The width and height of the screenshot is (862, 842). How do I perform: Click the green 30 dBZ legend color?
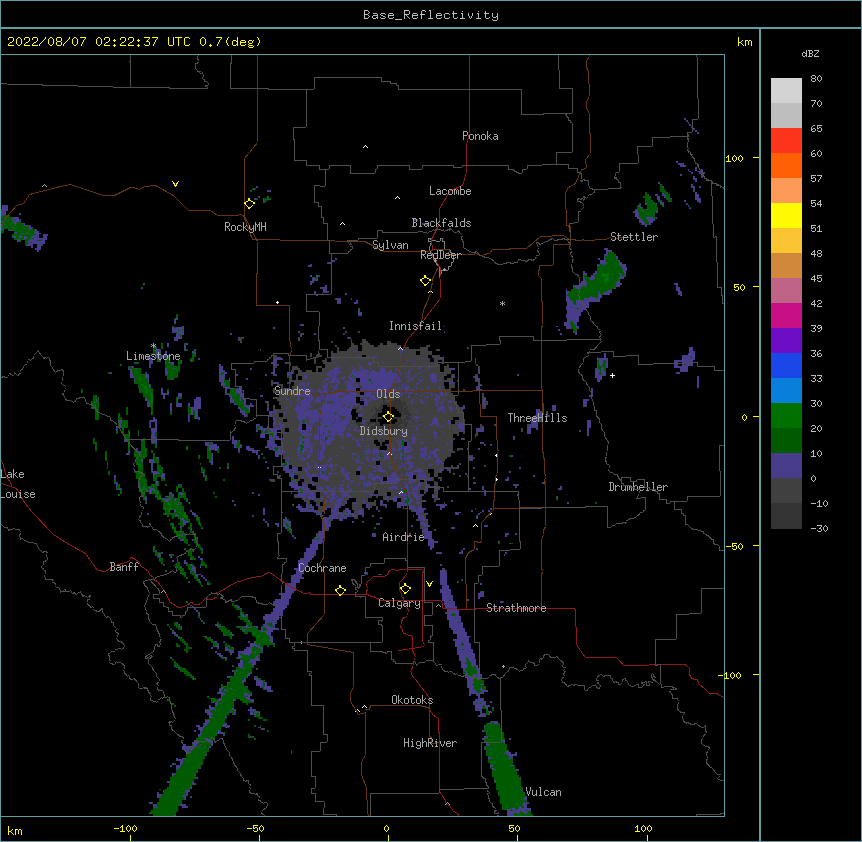[786, 416]
